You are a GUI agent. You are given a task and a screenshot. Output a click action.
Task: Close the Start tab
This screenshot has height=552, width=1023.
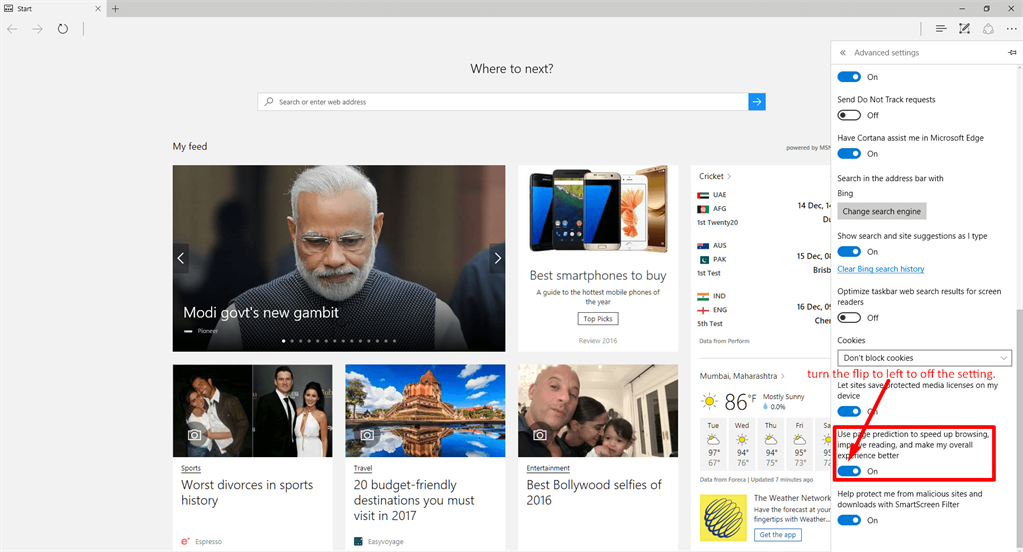tap(98, 8)
